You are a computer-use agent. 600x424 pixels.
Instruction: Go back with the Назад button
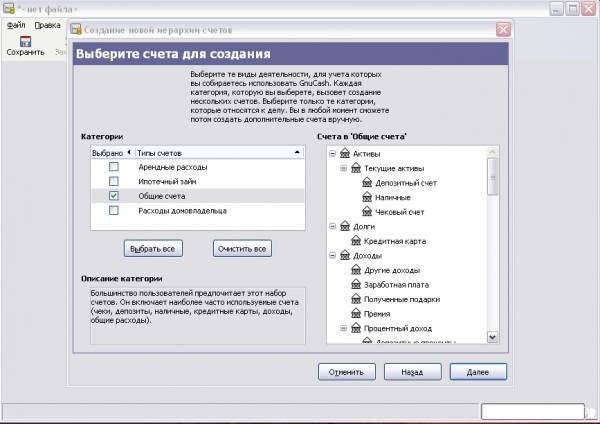pyautogui.click(x=412, y=372)
